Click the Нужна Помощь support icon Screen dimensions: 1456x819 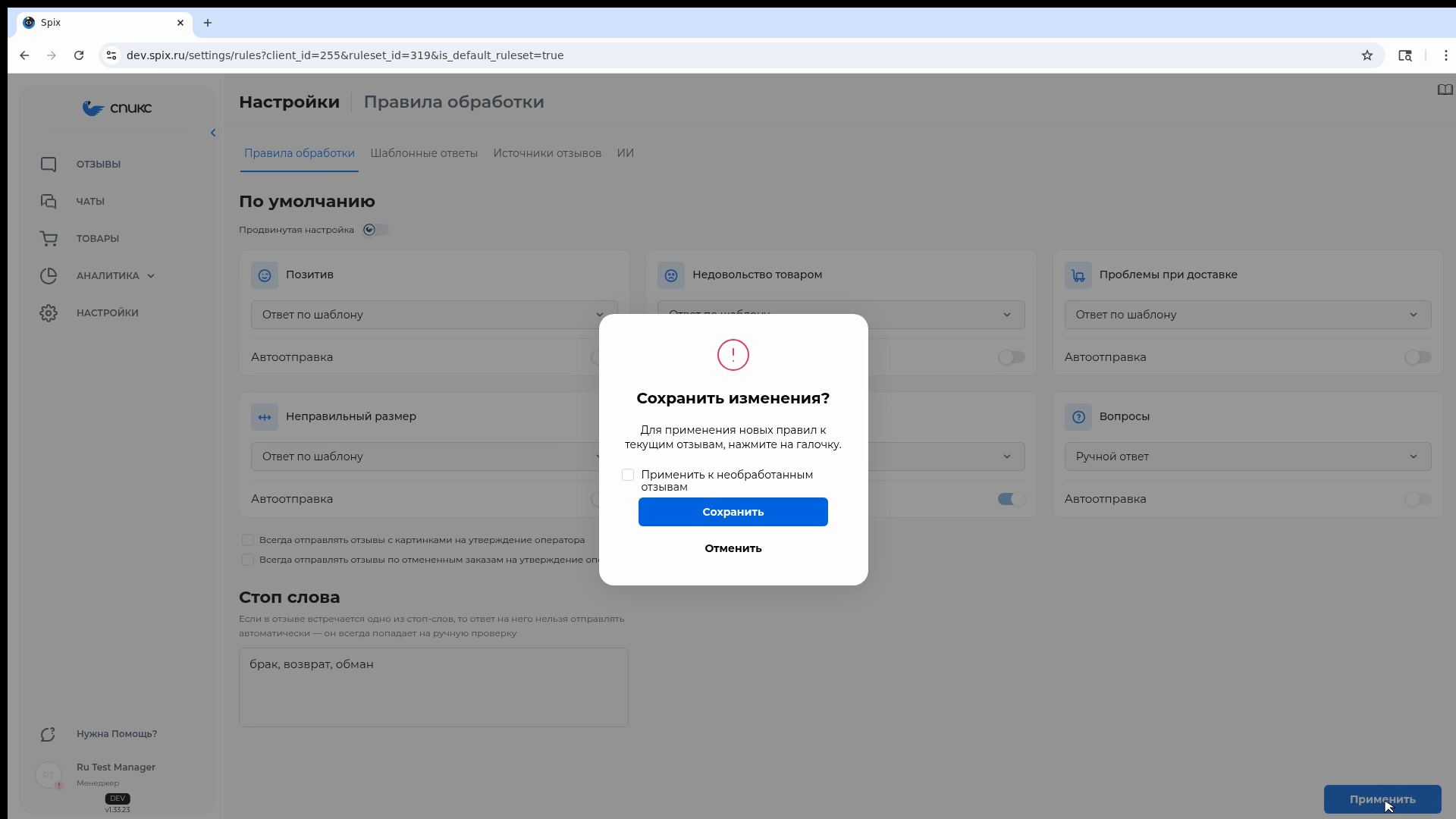[49, 734]
